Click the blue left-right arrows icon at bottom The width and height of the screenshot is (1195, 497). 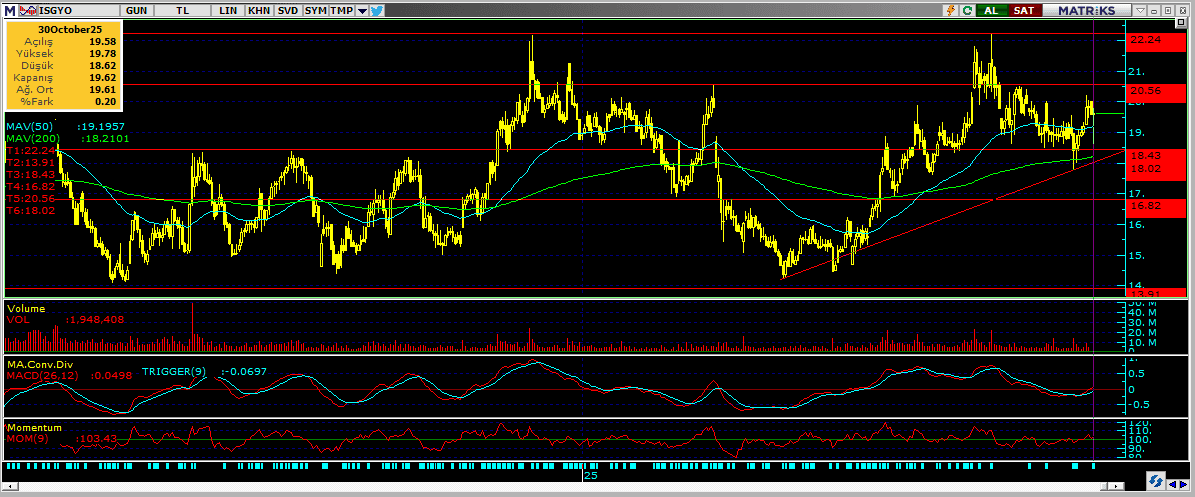pyautogui.click(x=1173, y=482)
